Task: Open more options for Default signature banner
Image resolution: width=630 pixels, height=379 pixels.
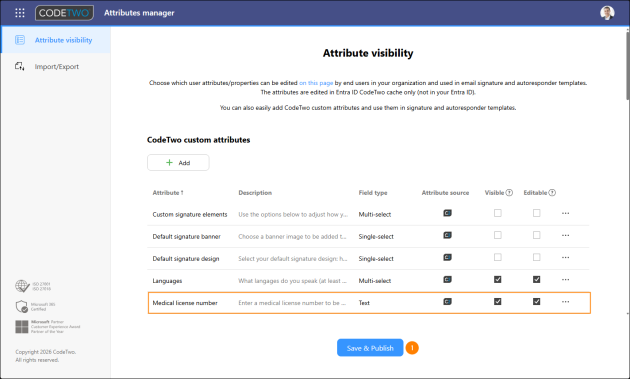Action: 565,236
